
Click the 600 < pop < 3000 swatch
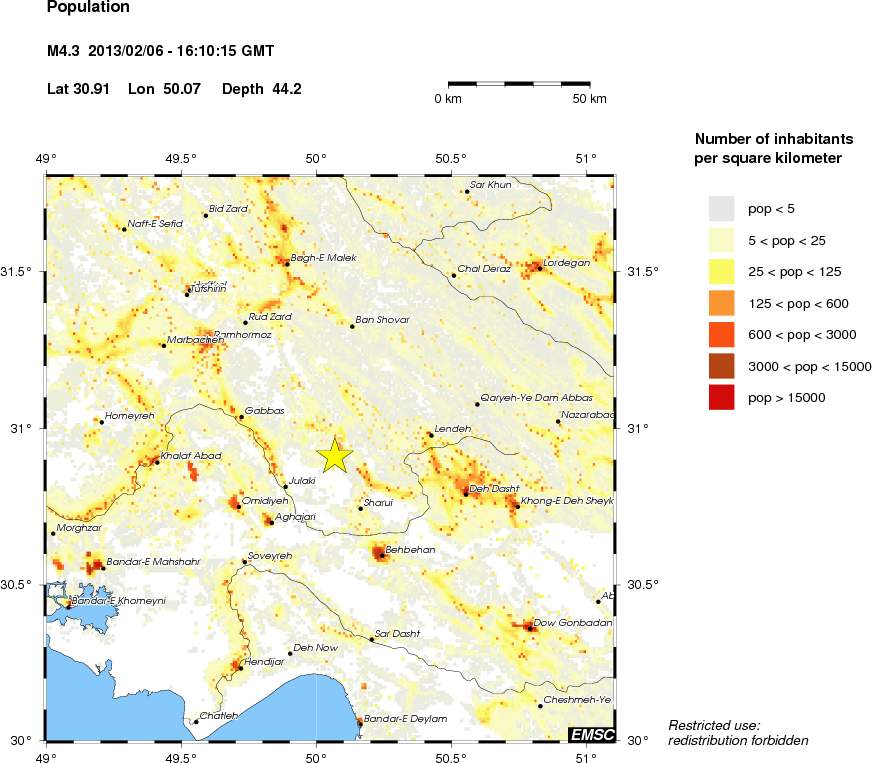pos(722,334)
